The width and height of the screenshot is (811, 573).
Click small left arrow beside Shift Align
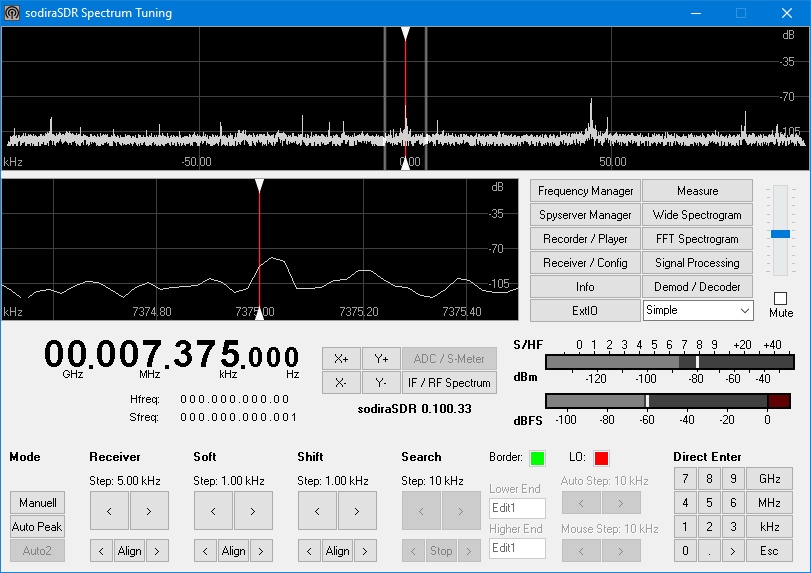(309, 551)
